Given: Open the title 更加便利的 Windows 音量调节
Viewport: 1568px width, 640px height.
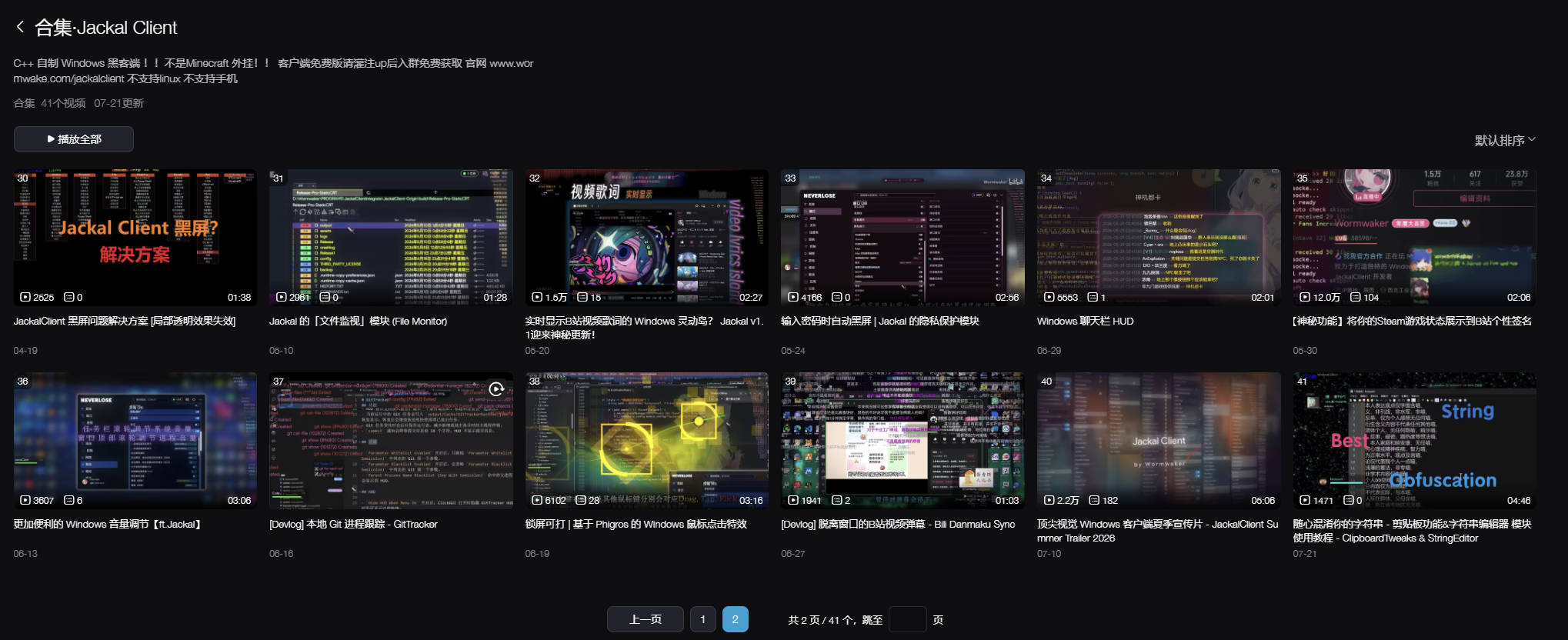Looking at the screenshot, I should tap(108, 524).
